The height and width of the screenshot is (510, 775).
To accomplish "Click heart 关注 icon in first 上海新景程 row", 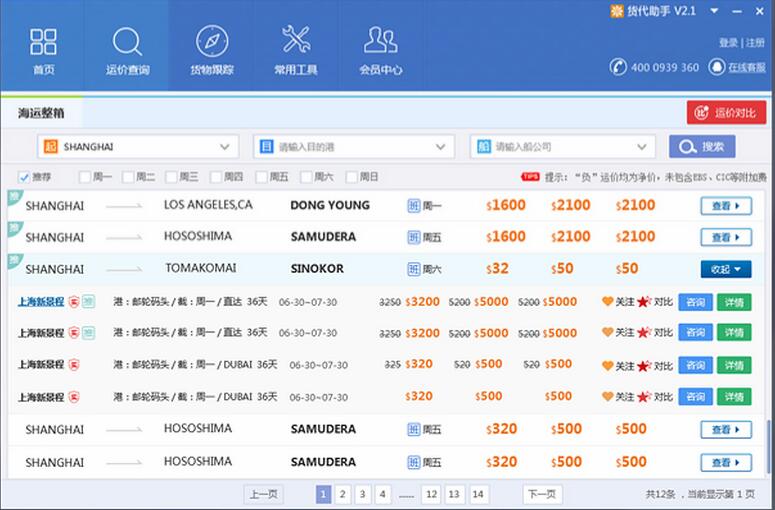I will (607, 301).
